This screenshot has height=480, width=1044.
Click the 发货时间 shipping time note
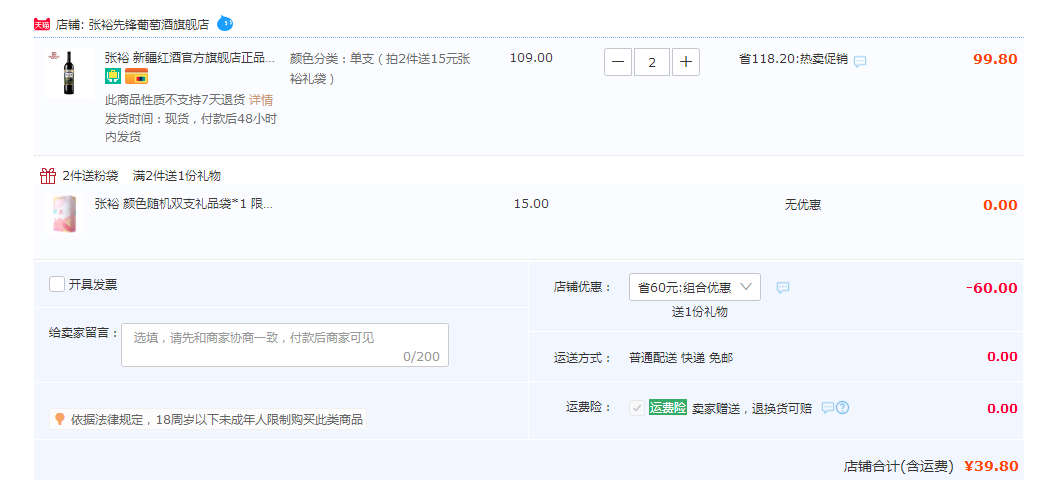(190, 128)
